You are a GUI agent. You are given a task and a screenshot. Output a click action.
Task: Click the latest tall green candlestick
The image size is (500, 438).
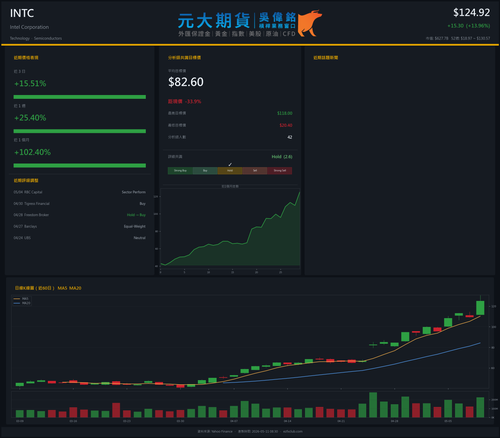click(480, 307)
